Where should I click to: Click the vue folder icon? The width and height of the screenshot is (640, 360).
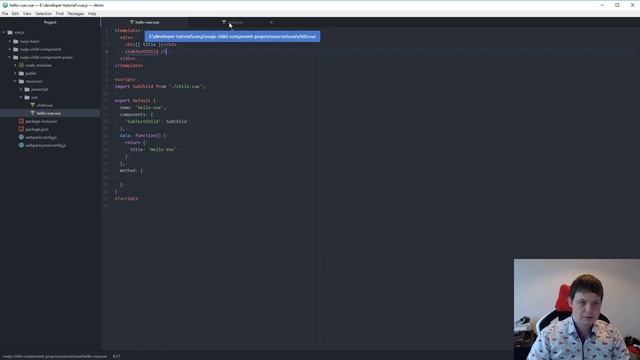click(x=27, y=97)
